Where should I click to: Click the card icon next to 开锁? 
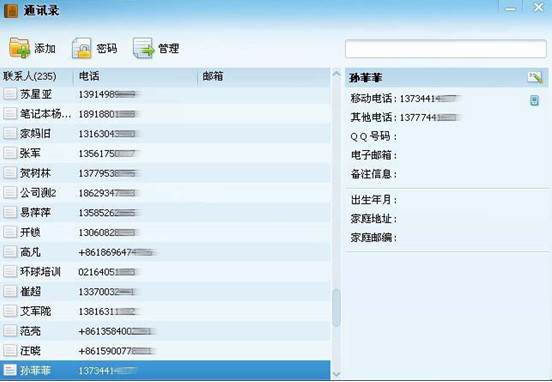click(x=10, y=232)
